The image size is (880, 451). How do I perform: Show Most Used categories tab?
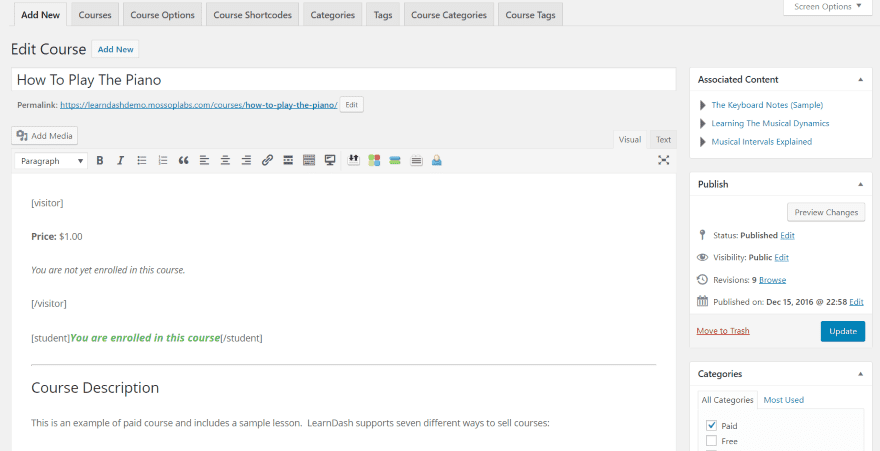tap(783, 400)
